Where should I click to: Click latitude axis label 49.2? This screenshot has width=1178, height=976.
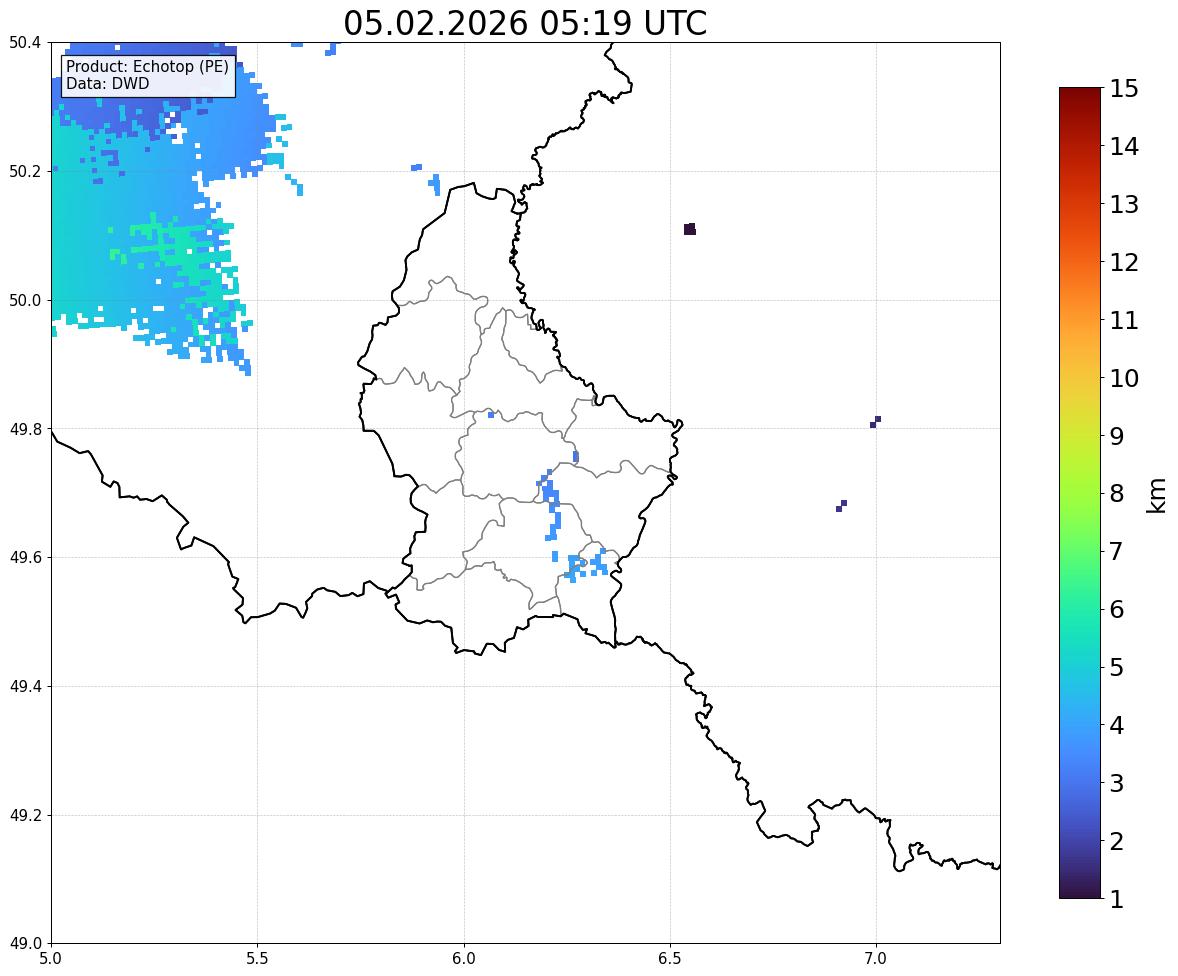coord(25,815)
